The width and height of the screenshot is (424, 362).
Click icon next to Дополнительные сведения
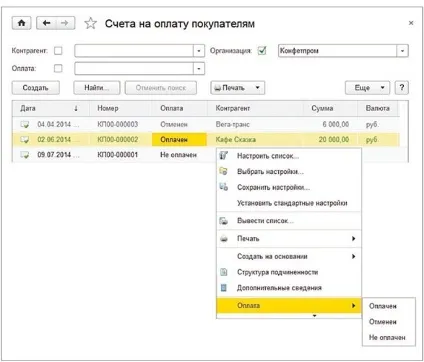[x=224, y=288]
